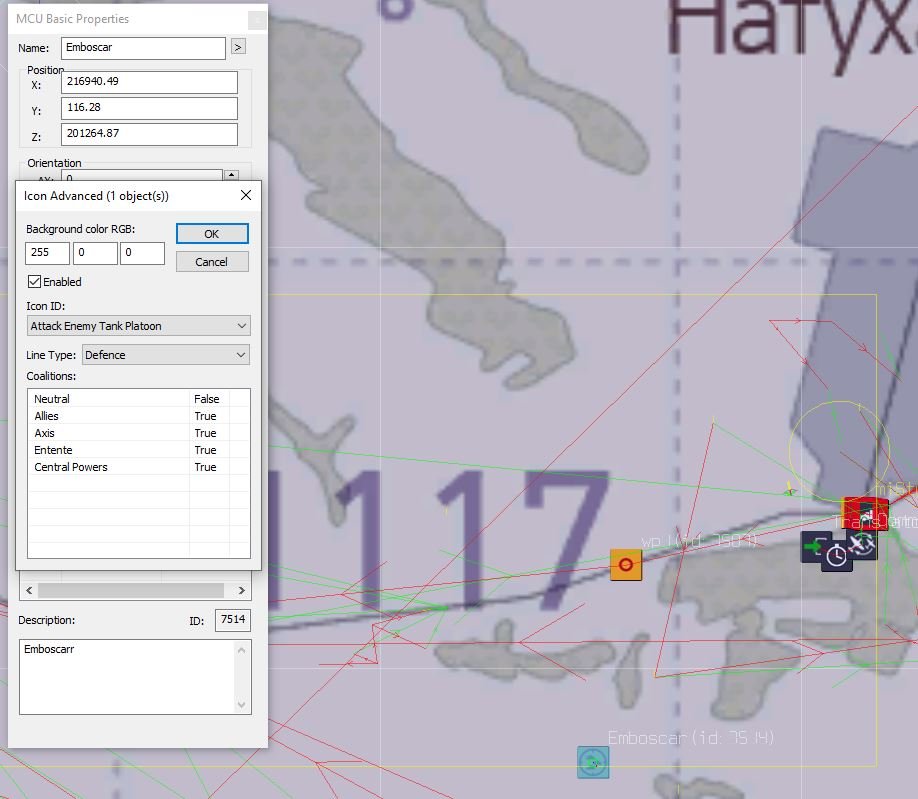The height and width of the screenshot is (799, 918).
Task: Click the name arrow button beside Emboscar
Action: (x=238, y=47)
